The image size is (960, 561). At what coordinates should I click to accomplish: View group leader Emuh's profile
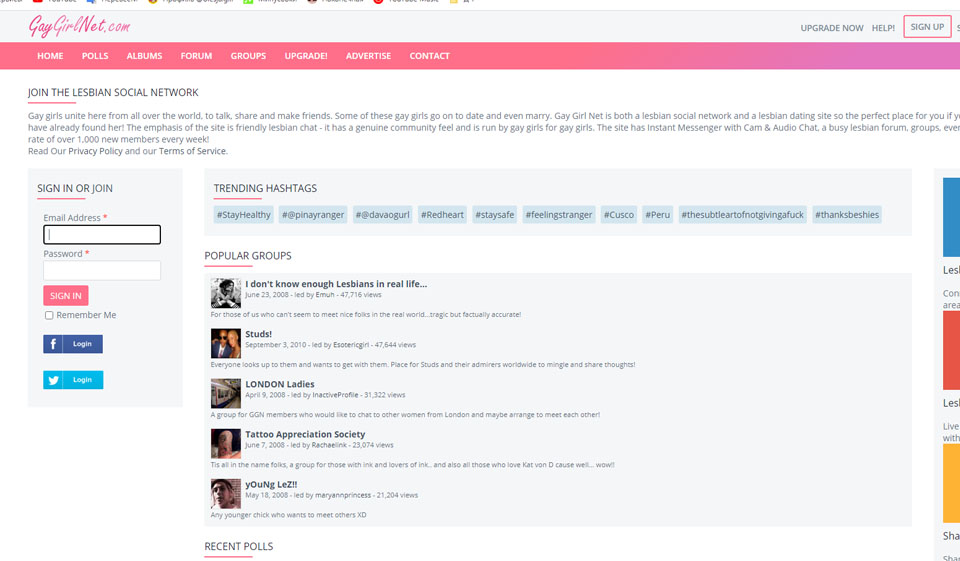[325, 295]
